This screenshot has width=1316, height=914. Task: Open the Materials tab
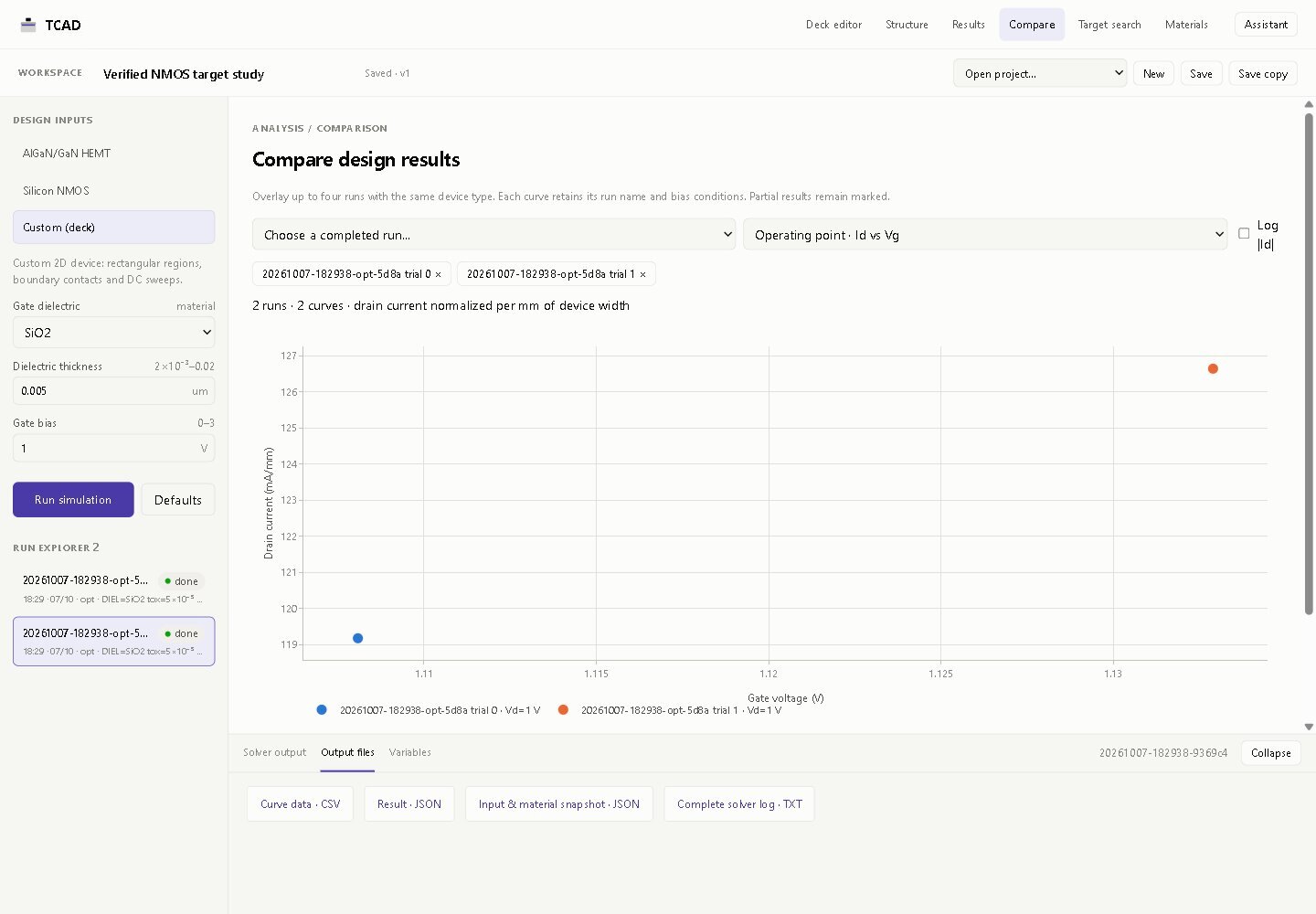coord(1186,25)
